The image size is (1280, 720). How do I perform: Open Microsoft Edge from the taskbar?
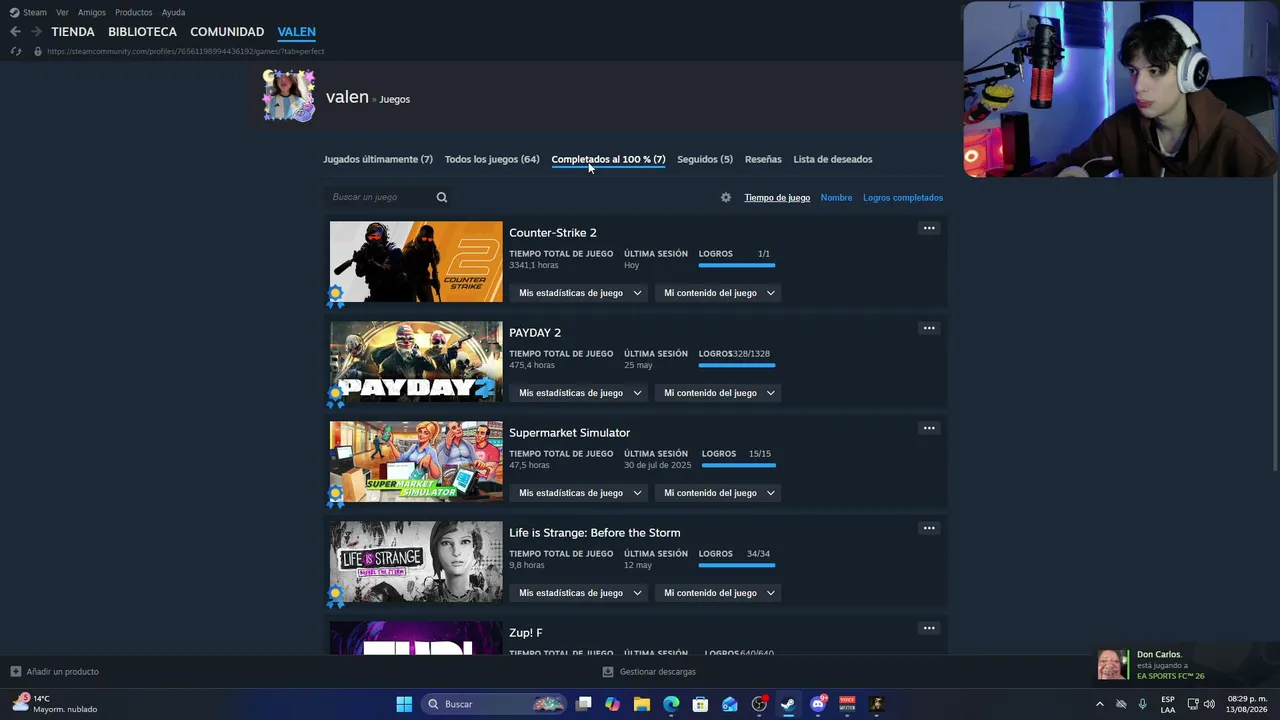671,704
